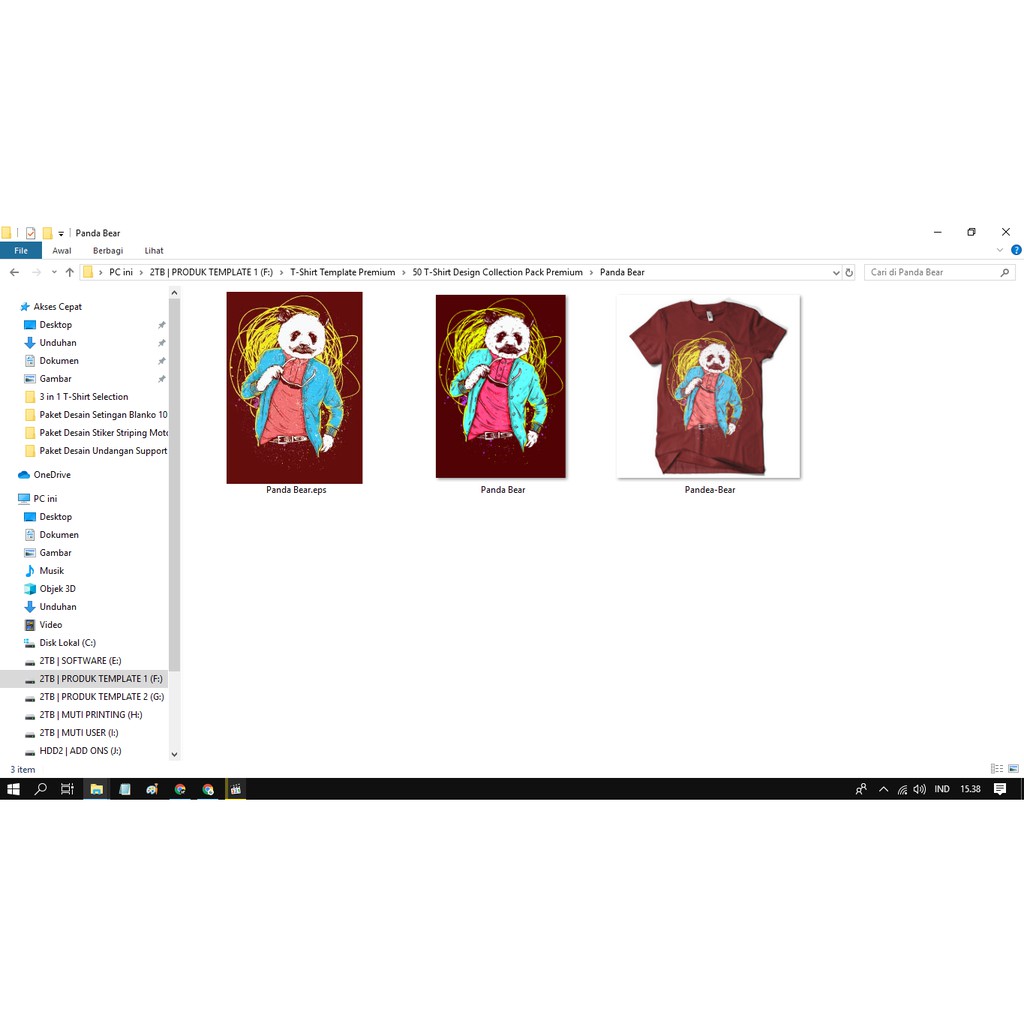Open the Help question mark icon
This screenshot has height=1024, width=1024.
(x=1016, y=250)
